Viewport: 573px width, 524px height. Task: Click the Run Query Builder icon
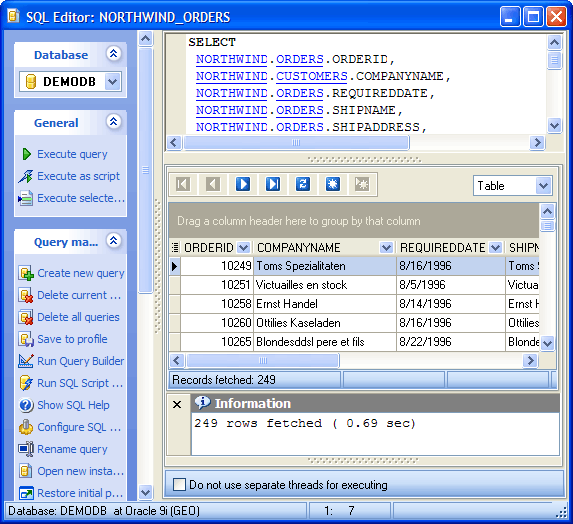pyautogui.click(x=26, y=361)
